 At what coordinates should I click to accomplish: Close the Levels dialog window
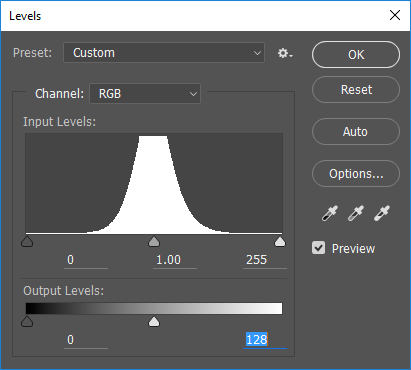pos(395,15)
